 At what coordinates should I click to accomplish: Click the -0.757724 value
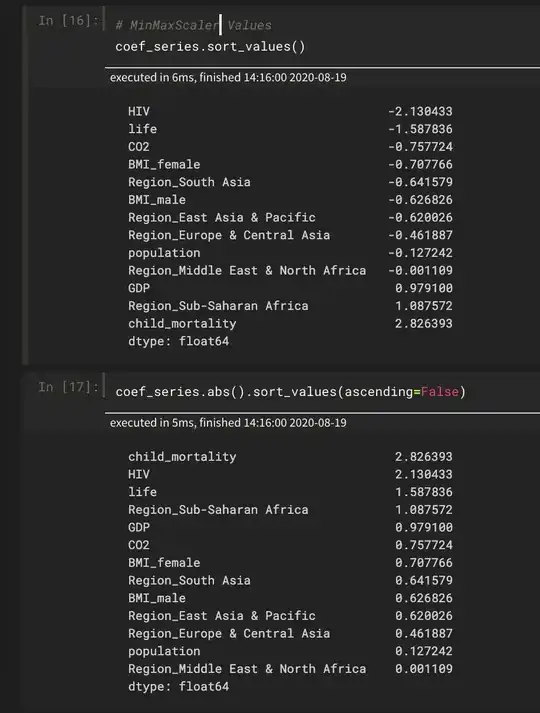420,147
